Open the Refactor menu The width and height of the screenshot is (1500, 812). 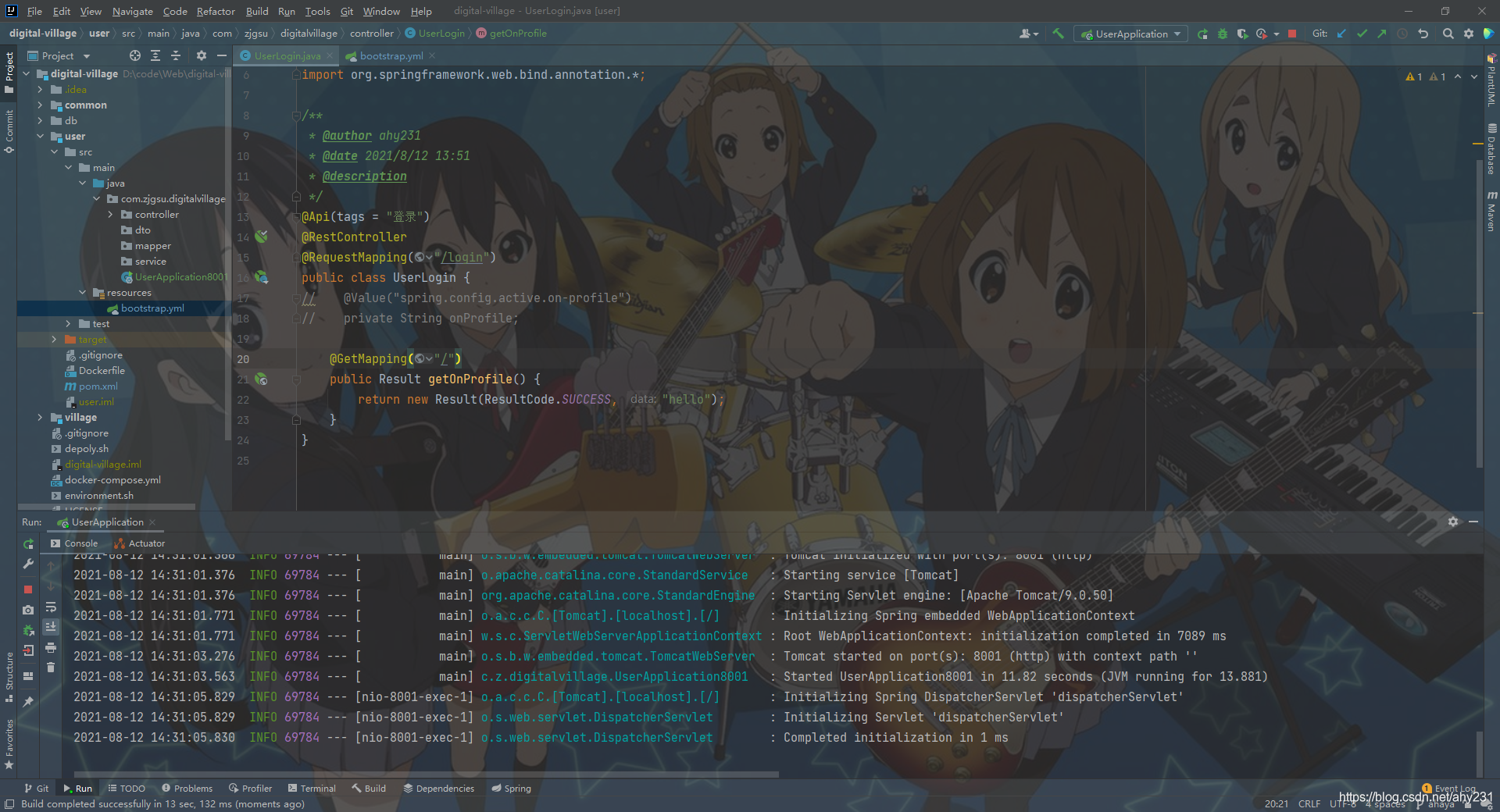click(216, 11)
